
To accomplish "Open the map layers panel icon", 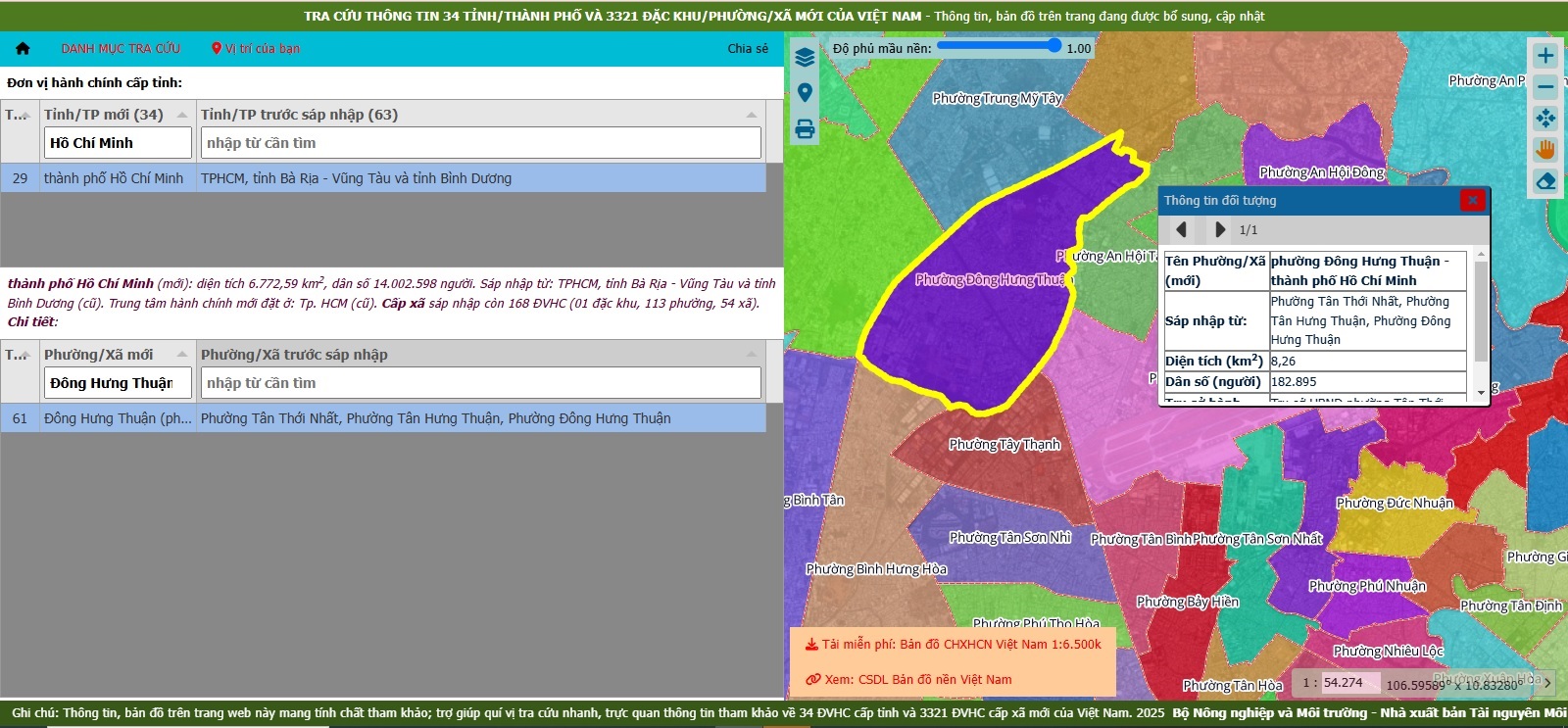I will (805, 57).
